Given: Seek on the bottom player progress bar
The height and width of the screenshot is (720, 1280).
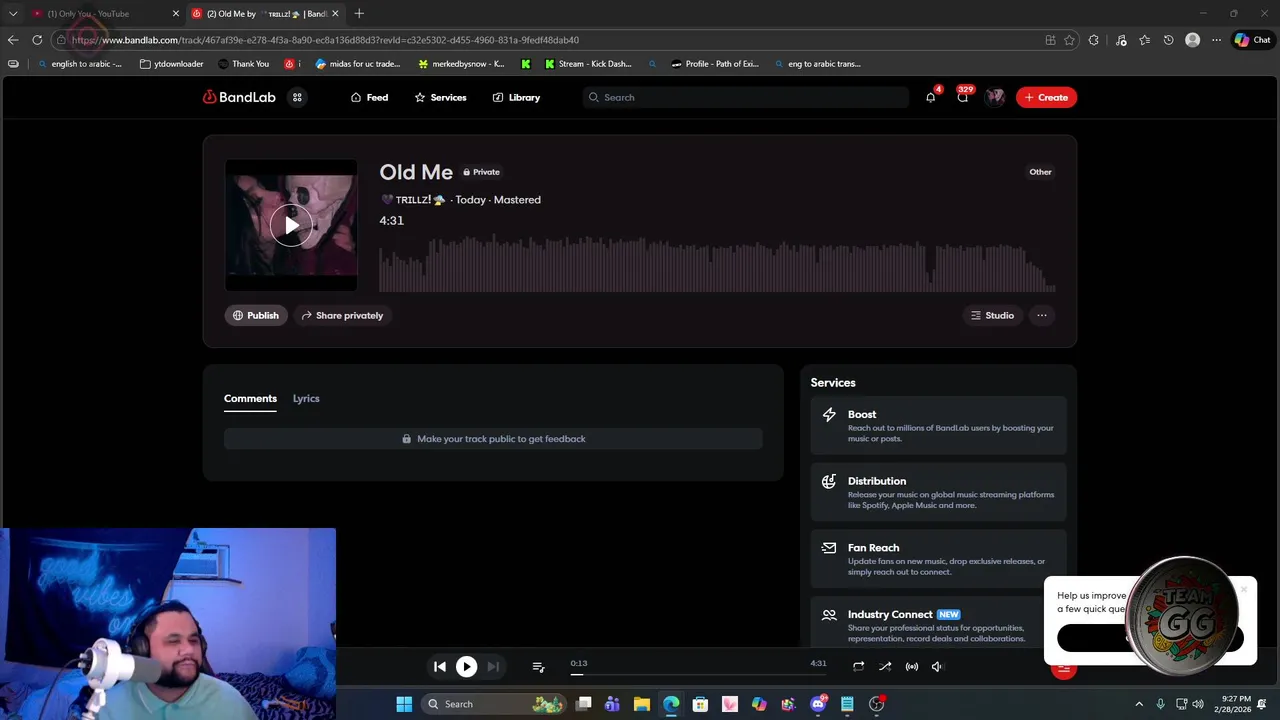Looking at the screenshot, I should click(x=698, y=674).
